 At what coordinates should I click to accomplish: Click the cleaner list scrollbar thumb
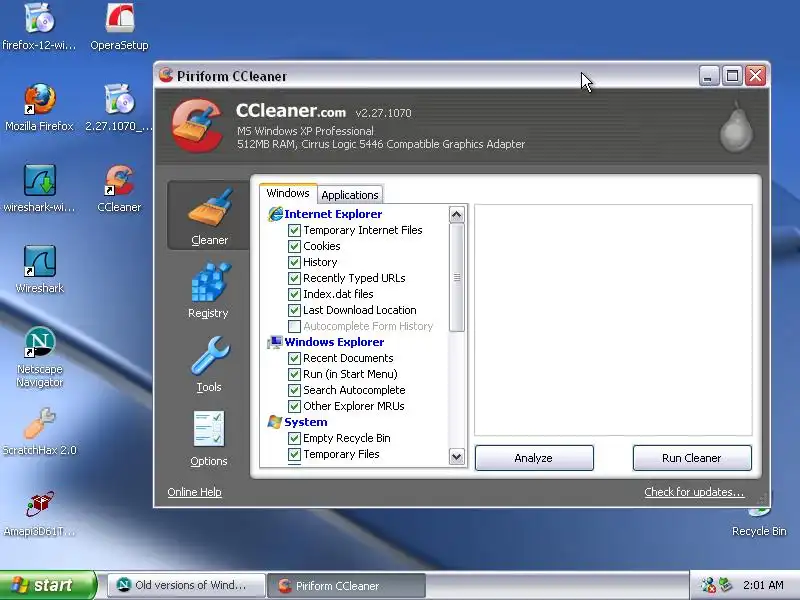coord(457,278)
